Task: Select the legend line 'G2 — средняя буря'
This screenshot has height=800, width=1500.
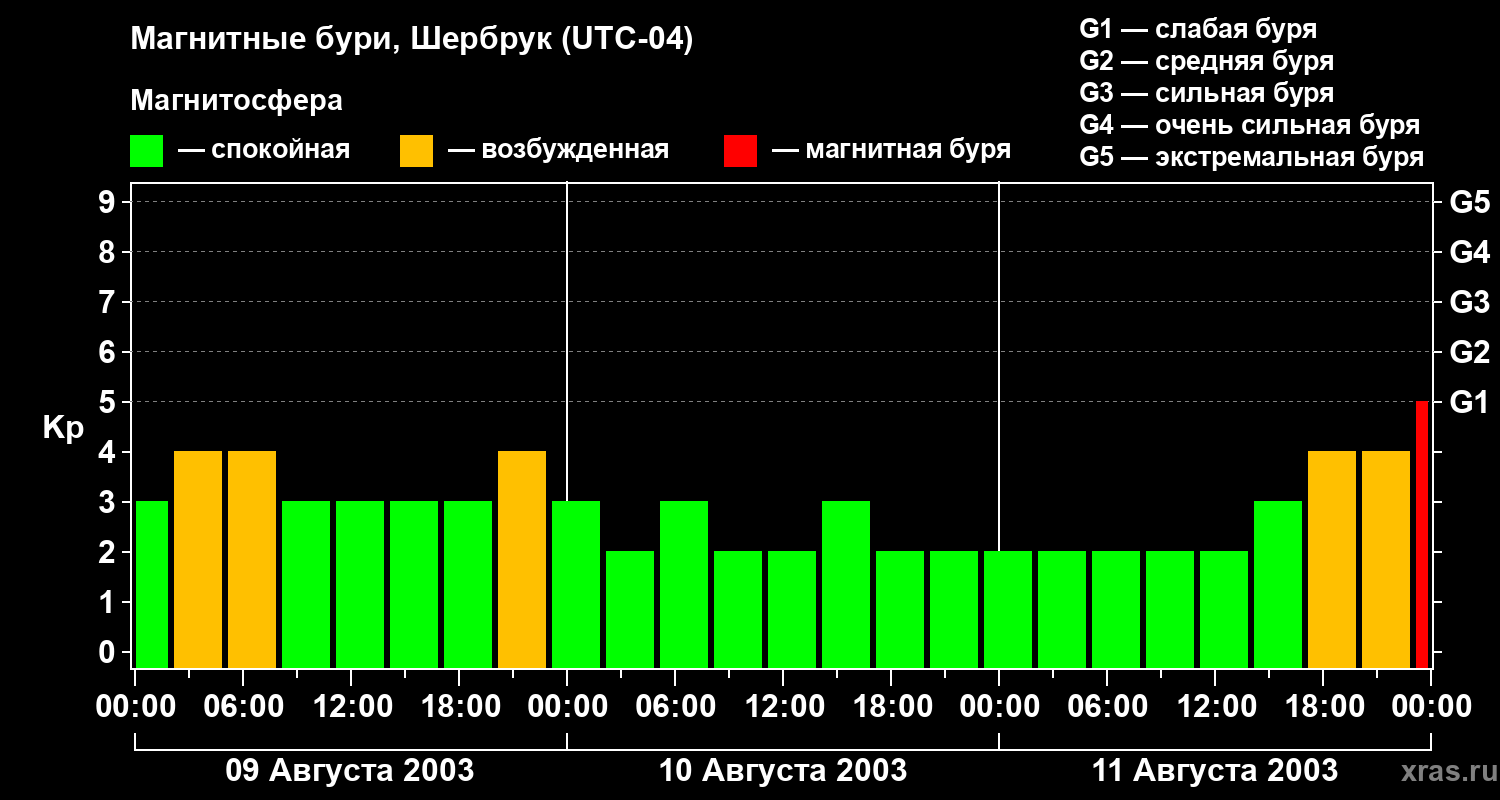Action: click(x=1207, y=61)
